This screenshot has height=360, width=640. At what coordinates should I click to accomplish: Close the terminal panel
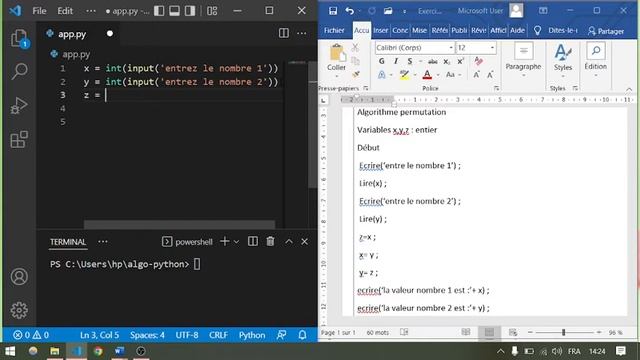(304, 241)
